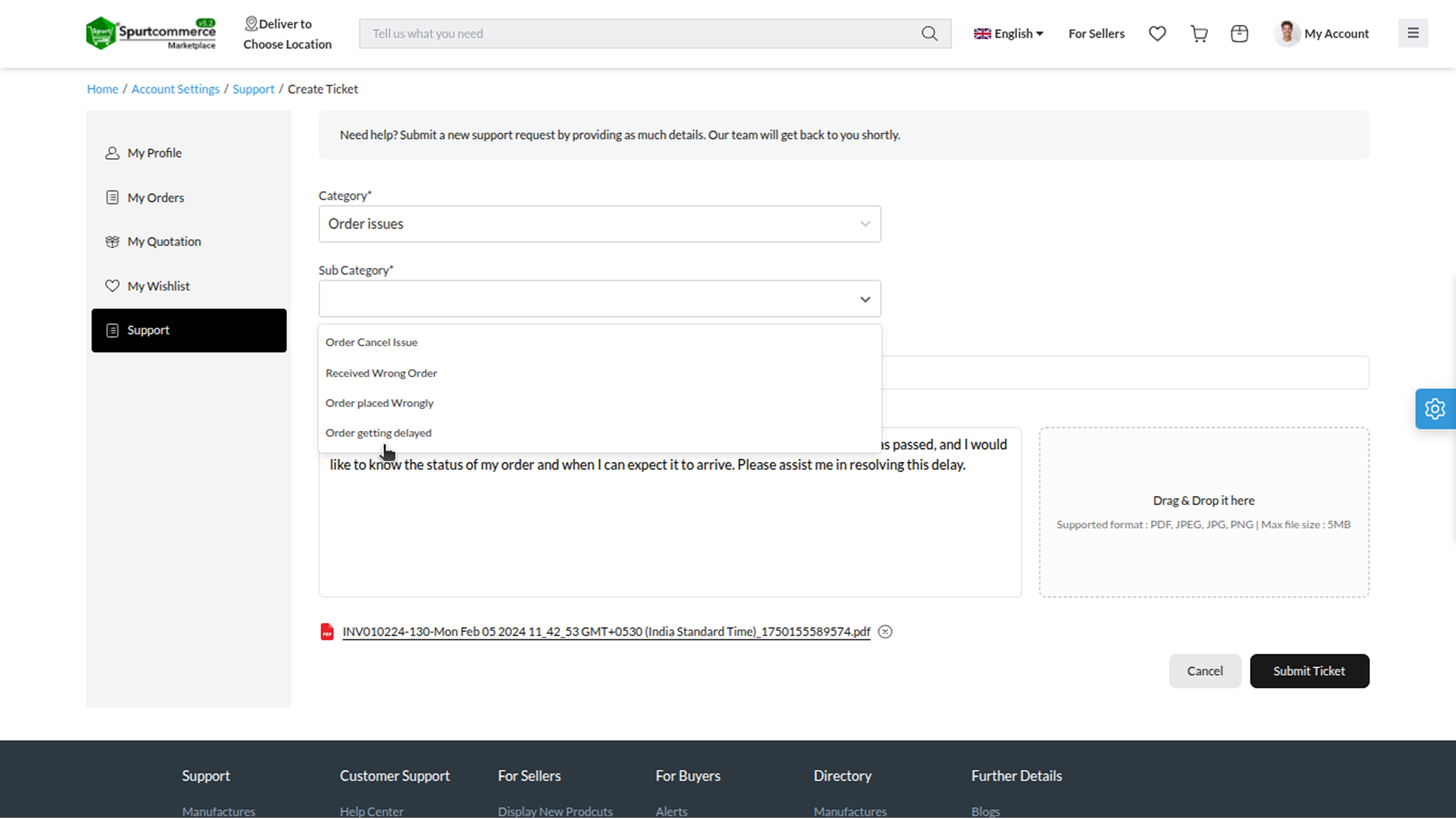
Task: Open My Wishlist in the sidebar
Action: (x=189, y=286)
